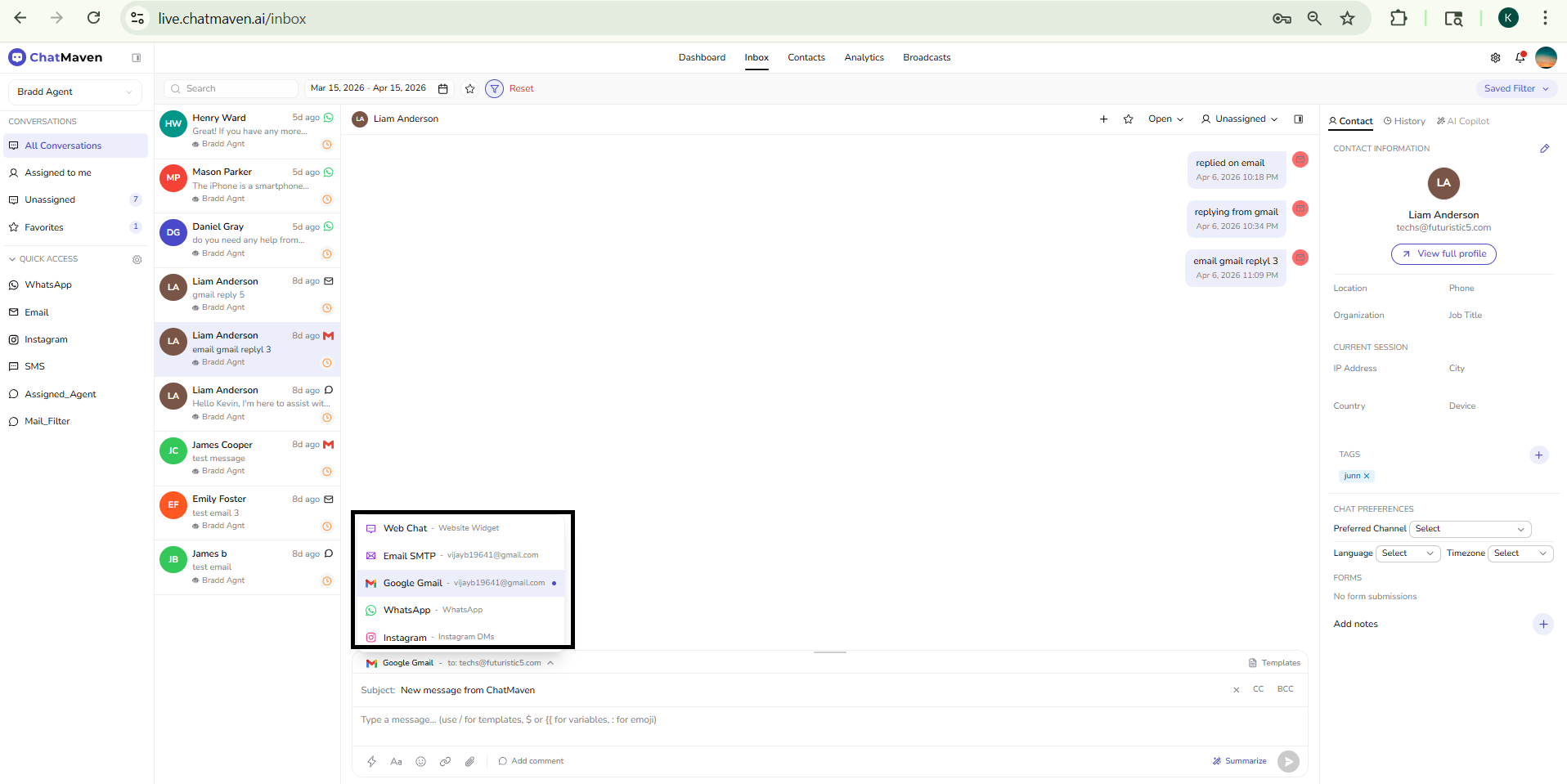The width and height of the screenshot is (1567, 784).
Task: Click the filter funnel icon
Action: tap(494, 88)
